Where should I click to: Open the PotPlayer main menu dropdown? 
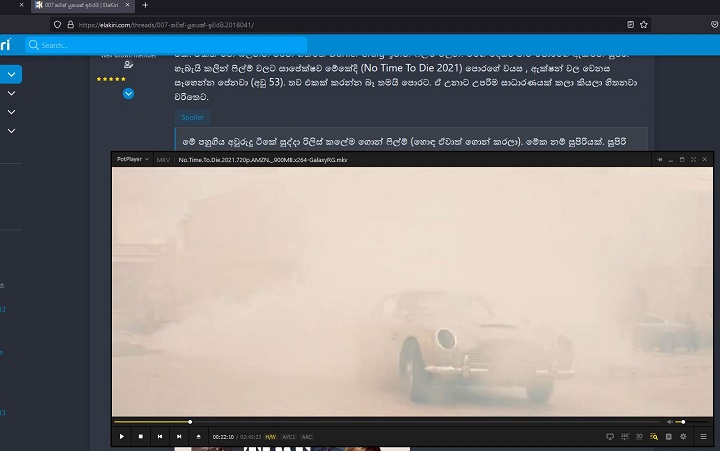click(x=133, y=159)
